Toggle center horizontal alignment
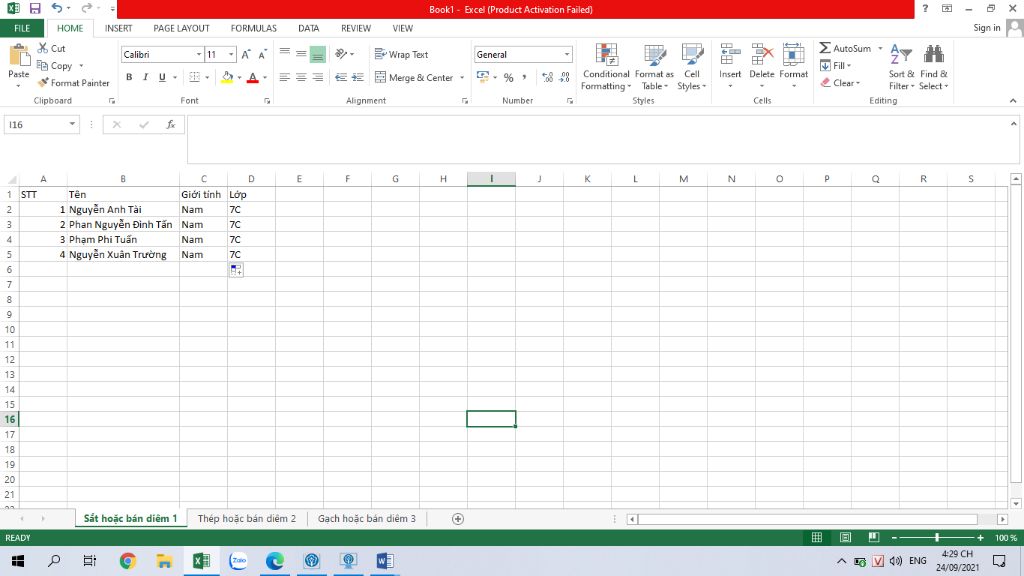Image resolution: width=1024 pixels, height=576 pixels. 301,78
